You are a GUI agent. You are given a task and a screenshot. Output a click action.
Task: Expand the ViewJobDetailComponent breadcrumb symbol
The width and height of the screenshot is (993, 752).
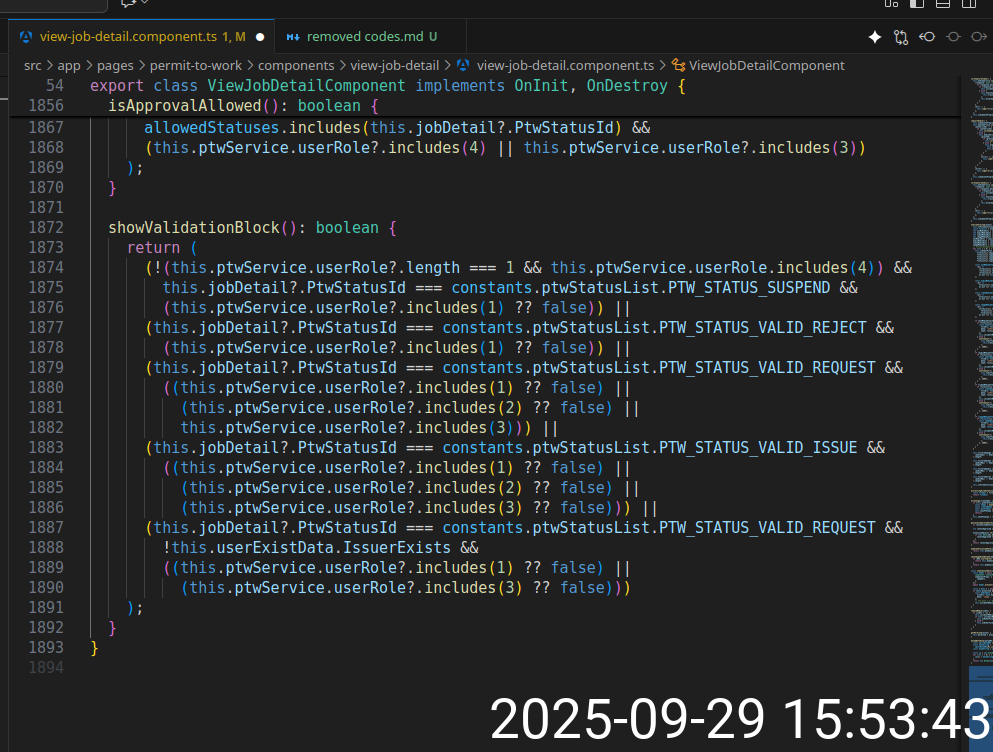[x=766, y=65]
